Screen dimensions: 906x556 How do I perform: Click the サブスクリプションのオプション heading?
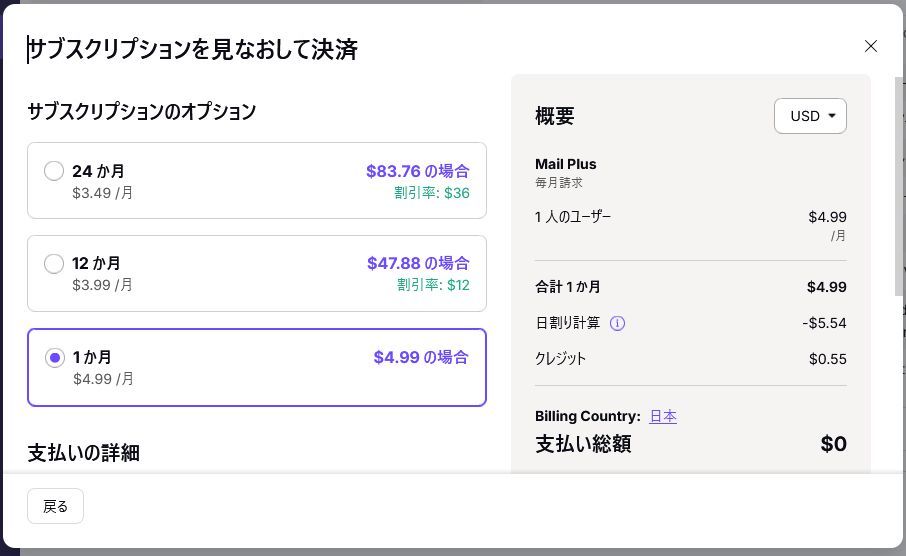[x=142, y=111]
